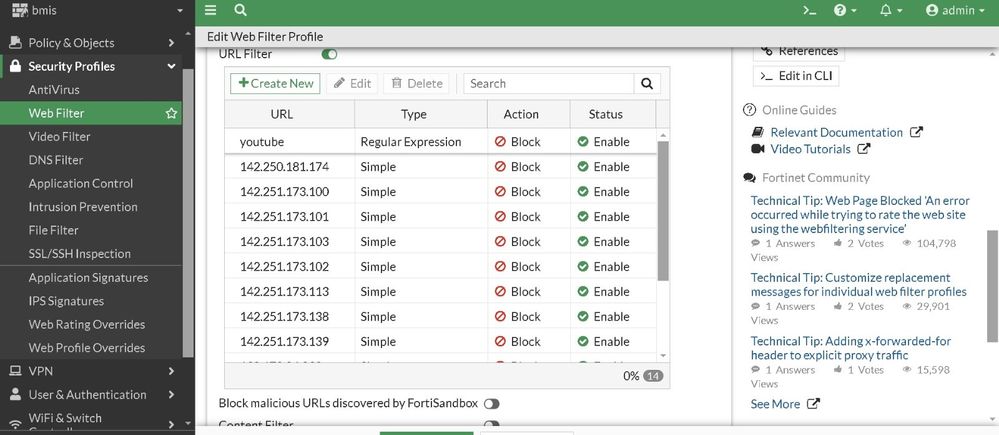Click the URL filter search magnifier button

[648, 84]
